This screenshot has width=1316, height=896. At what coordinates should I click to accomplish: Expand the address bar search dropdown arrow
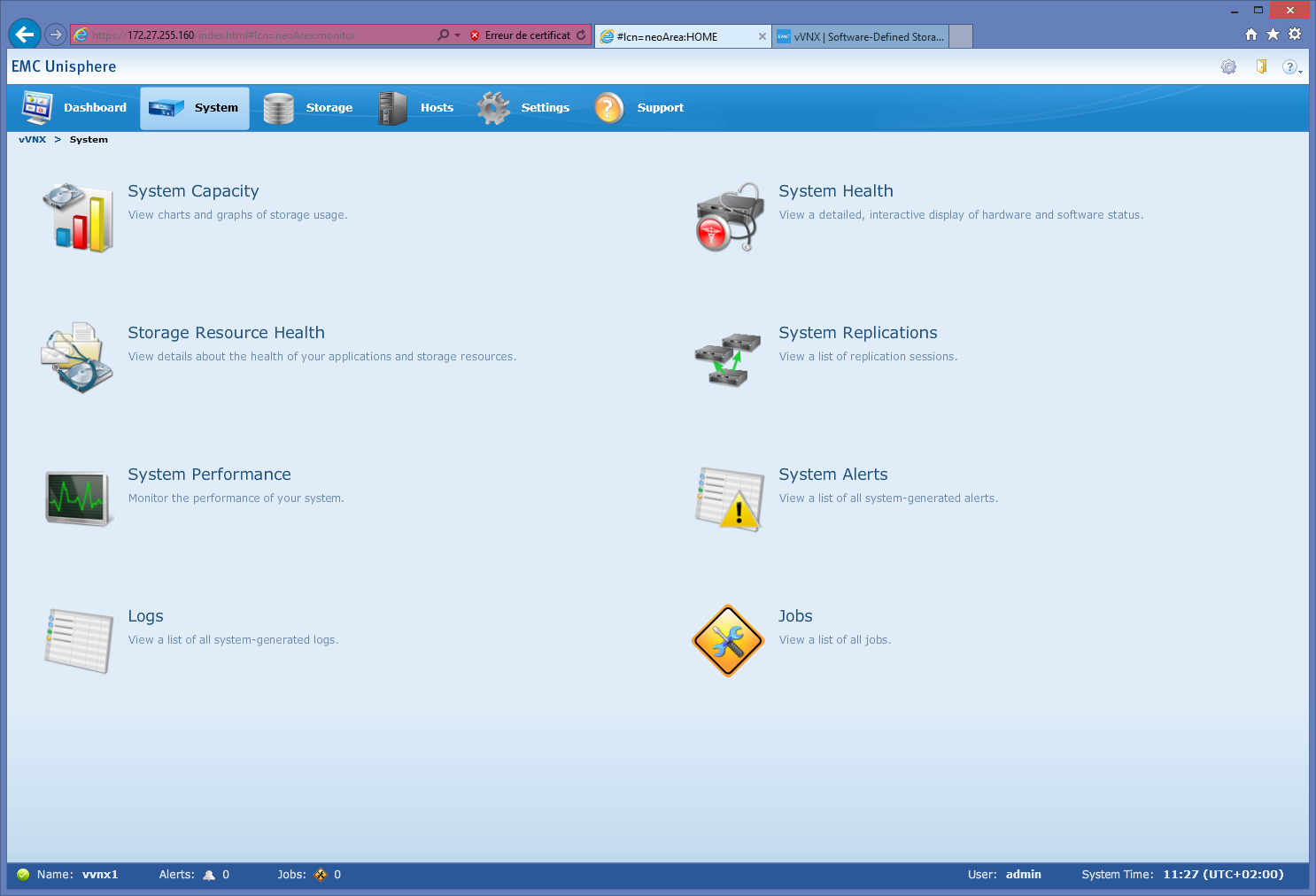457,35
